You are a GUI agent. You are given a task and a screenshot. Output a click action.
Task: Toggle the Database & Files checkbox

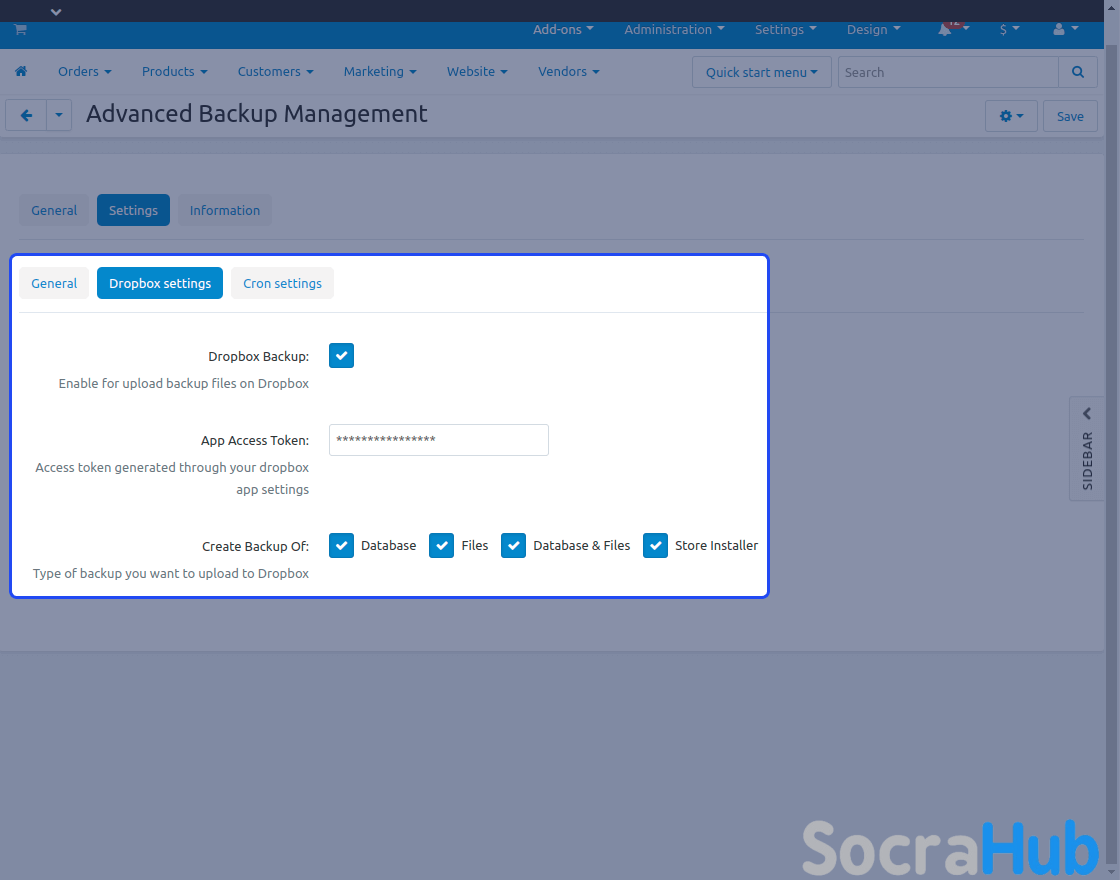click(x=513, y=546)
